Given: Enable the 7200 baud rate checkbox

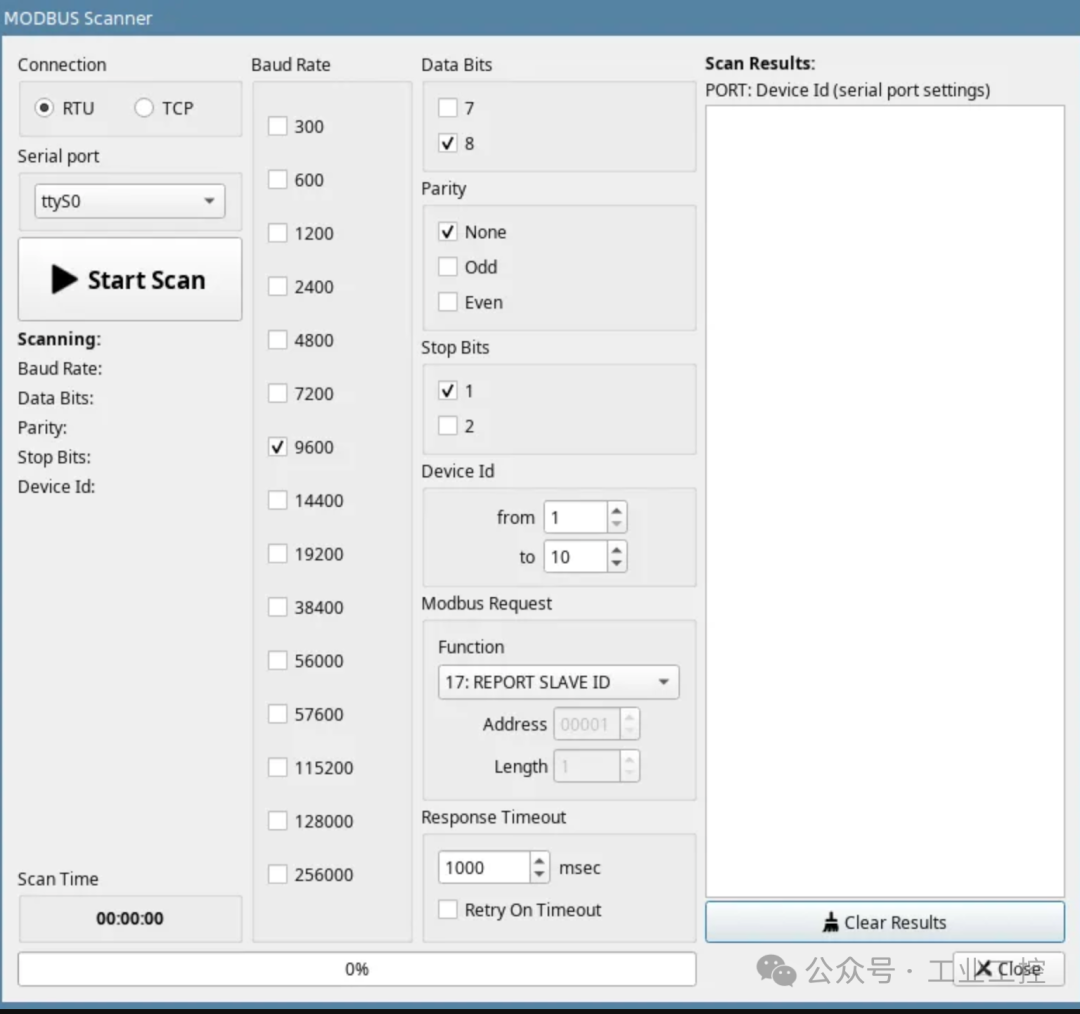Looking at the screenshot, I should (x=278, y=393).
